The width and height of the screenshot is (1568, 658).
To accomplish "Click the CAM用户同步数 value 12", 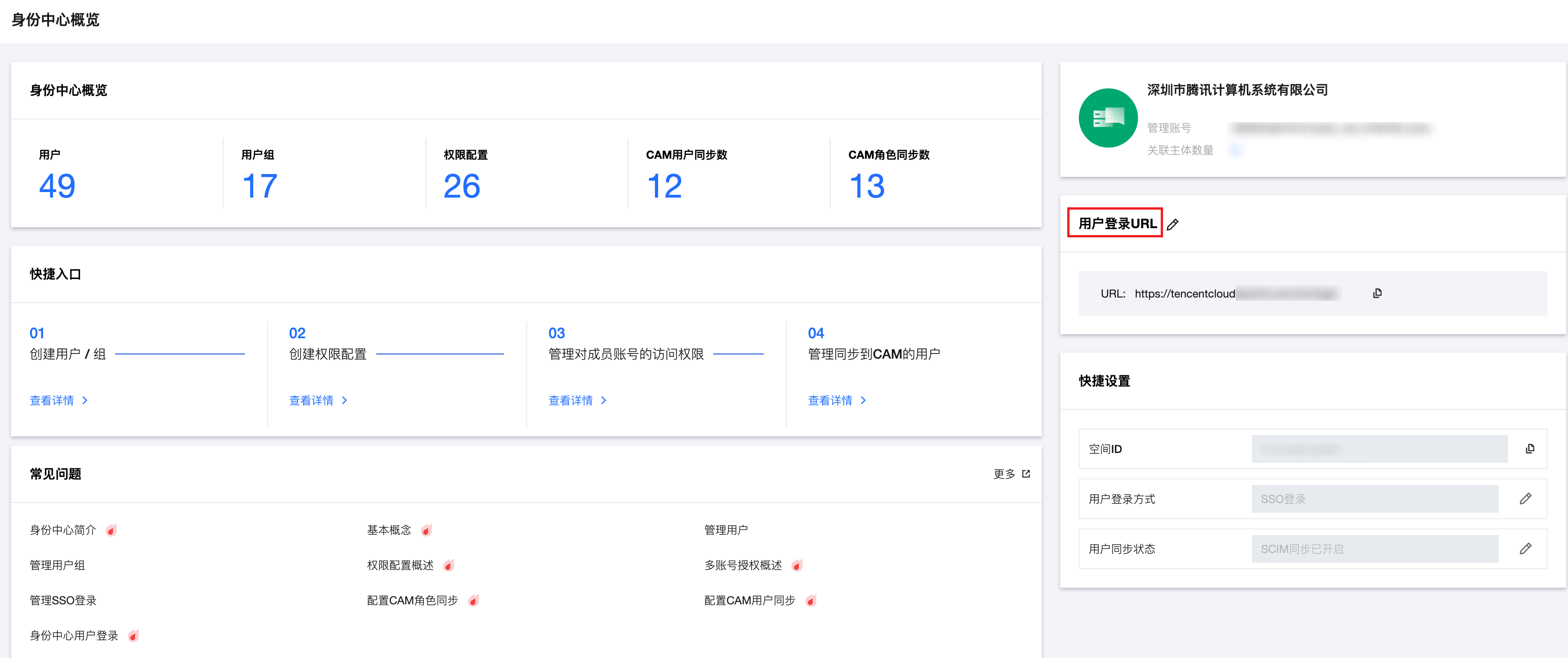I will pyautogui.click(x=664, y=186).
